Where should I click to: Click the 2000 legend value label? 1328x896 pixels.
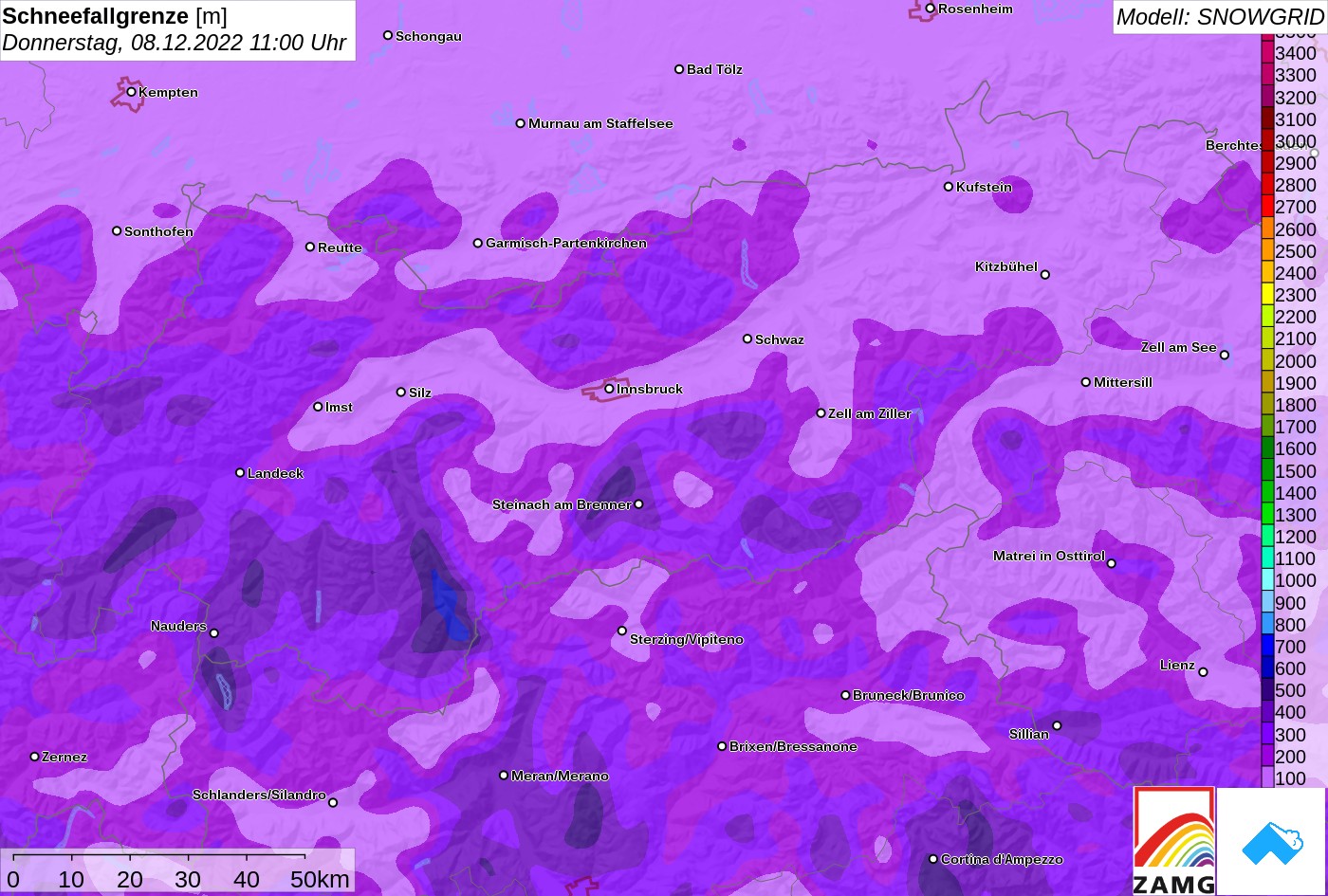[1296, 360]
